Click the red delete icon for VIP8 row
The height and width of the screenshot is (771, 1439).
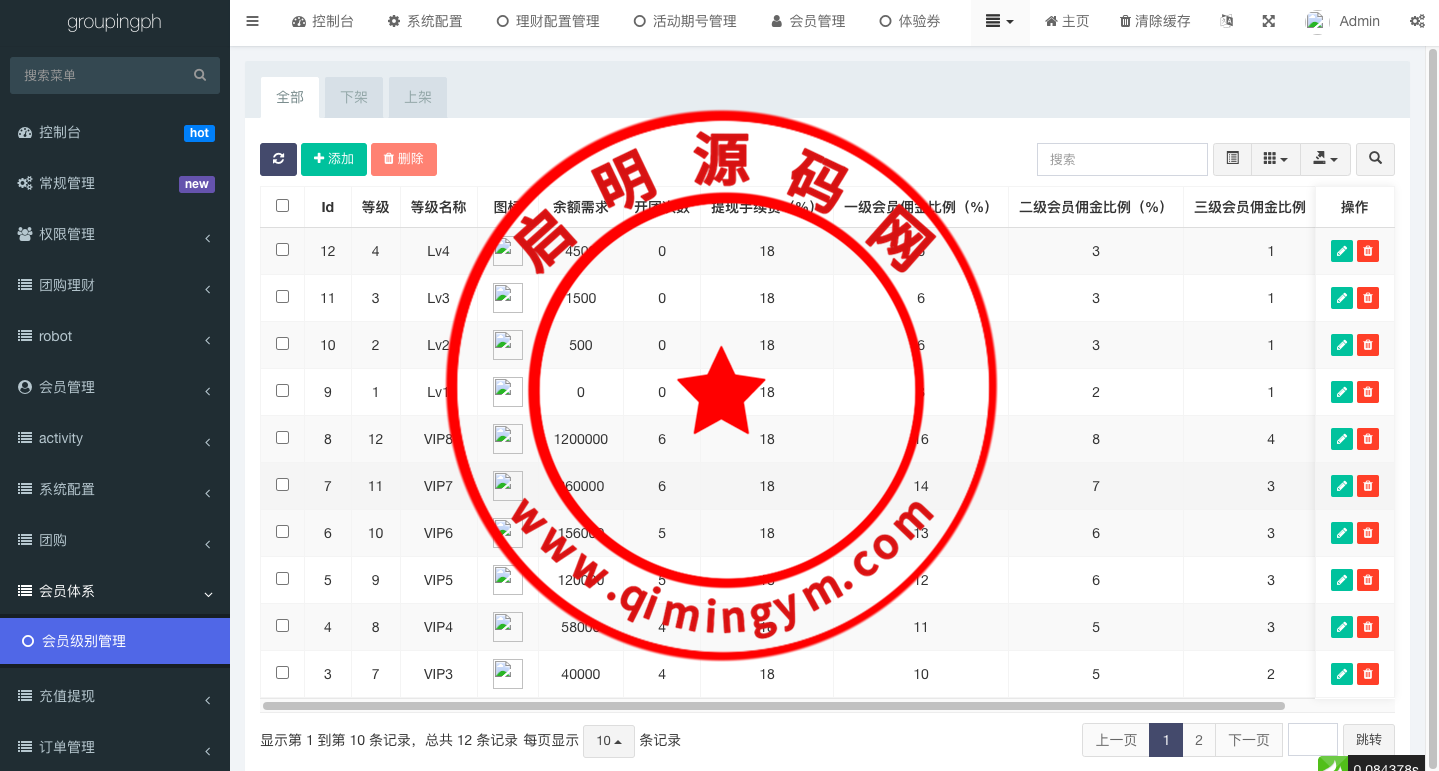click(x=1368, y=439)
